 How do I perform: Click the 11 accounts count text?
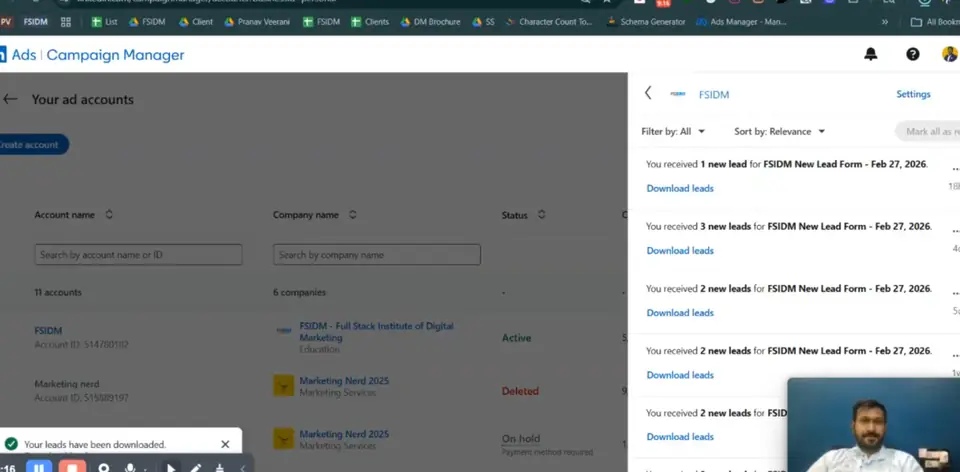[58, 293]
